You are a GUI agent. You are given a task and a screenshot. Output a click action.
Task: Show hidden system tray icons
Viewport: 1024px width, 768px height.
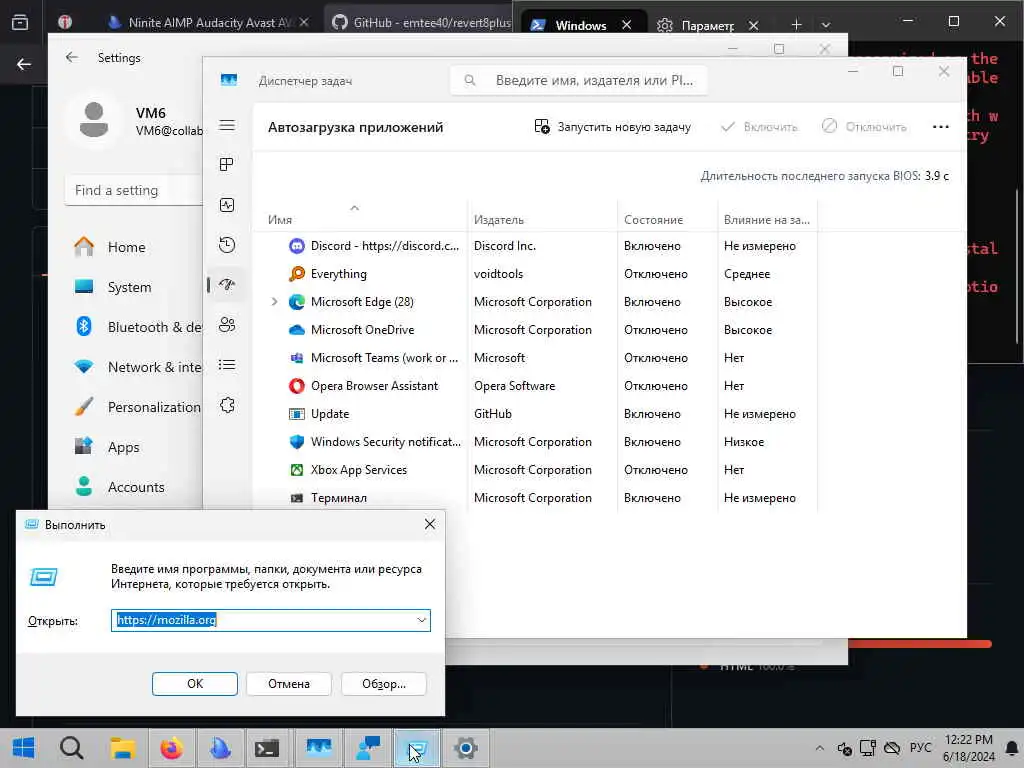tap(820, 748)
